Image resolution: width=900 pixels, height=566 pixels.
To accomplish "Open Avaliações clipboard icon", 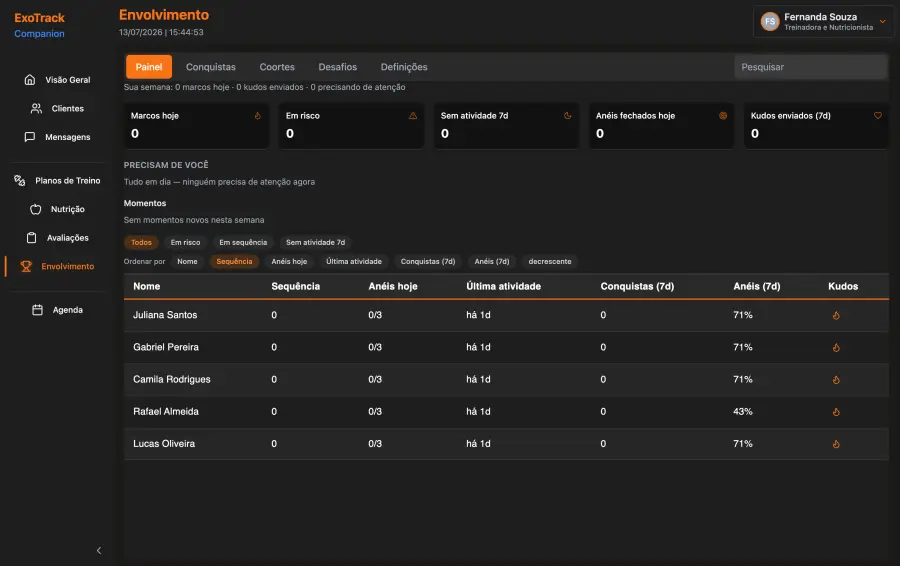I will point(32,238).
